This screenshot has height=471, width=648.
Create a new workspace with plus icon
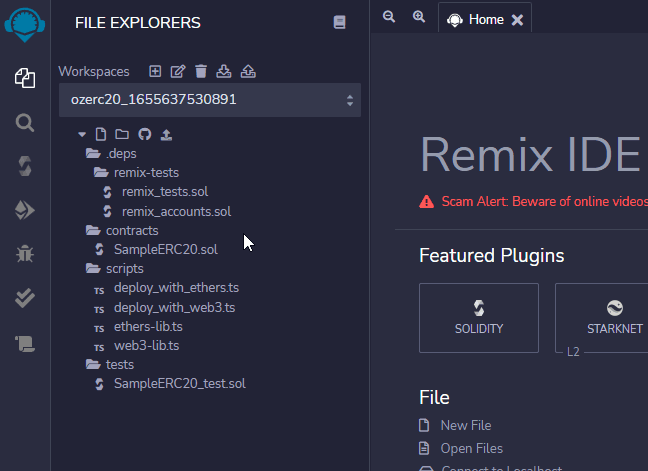point(155,71)
